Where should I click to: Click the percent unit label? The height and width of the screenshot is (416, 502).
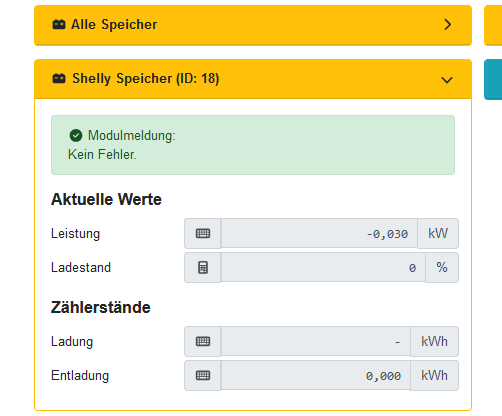point(442,267)
